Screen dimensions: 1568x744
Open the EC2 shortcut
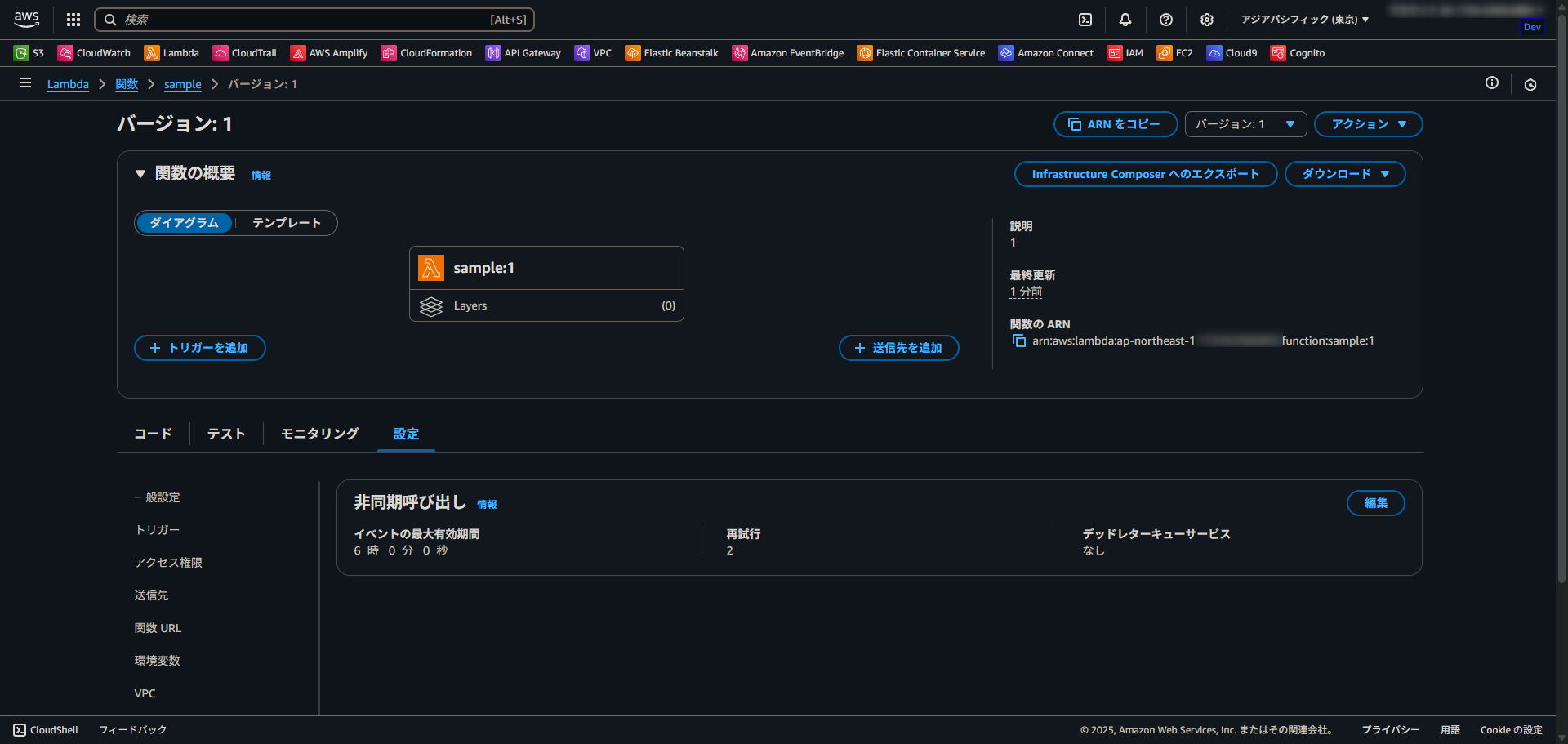click(1175, 53)
